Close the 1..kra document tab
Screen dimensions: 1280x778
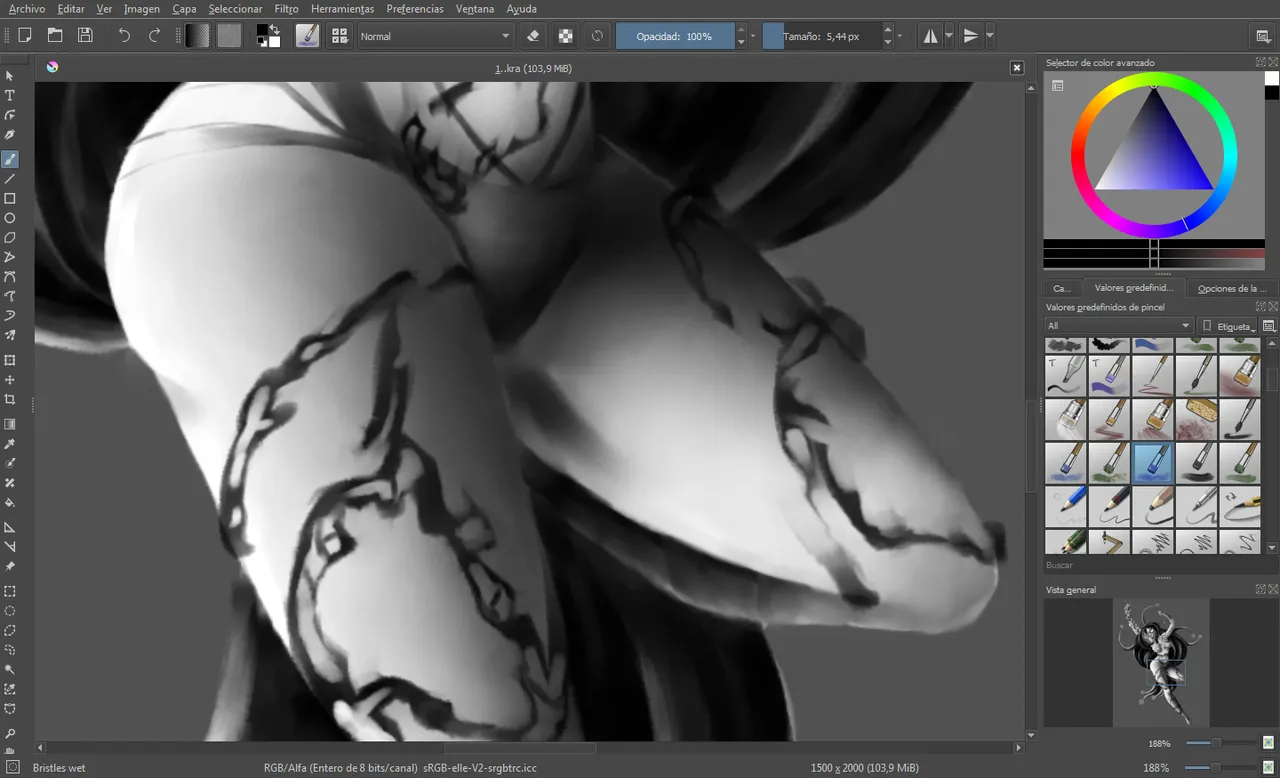tap(1017, 68)
